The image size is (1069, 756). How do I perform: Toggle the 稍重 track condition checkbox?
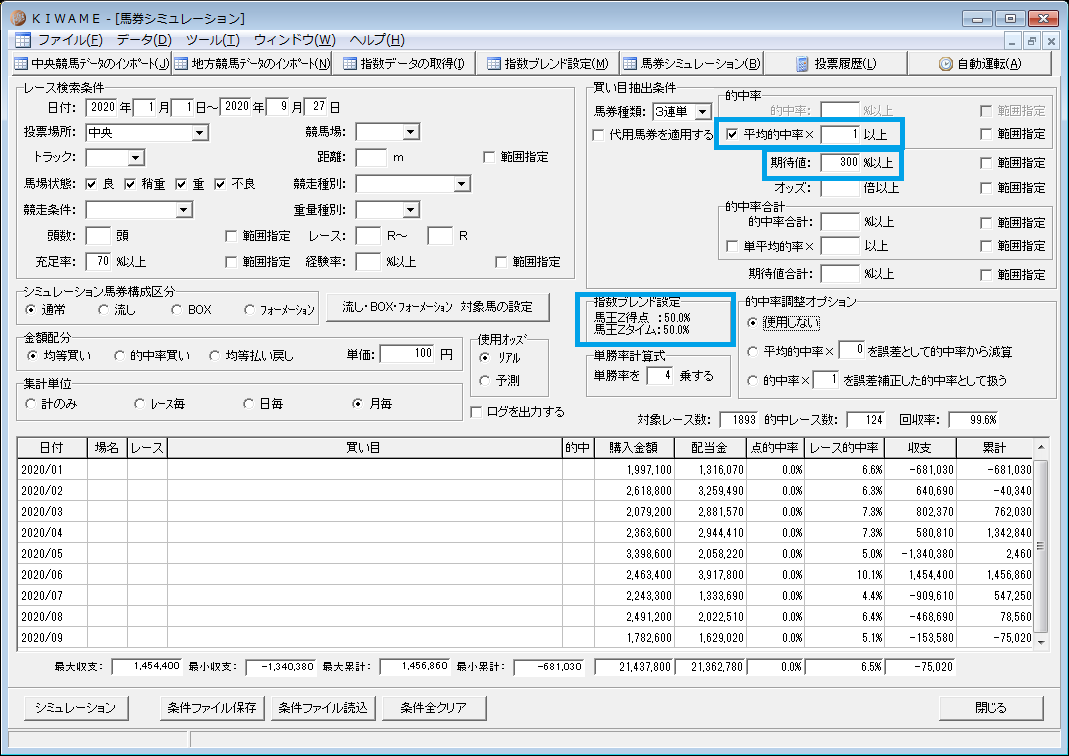130,184
